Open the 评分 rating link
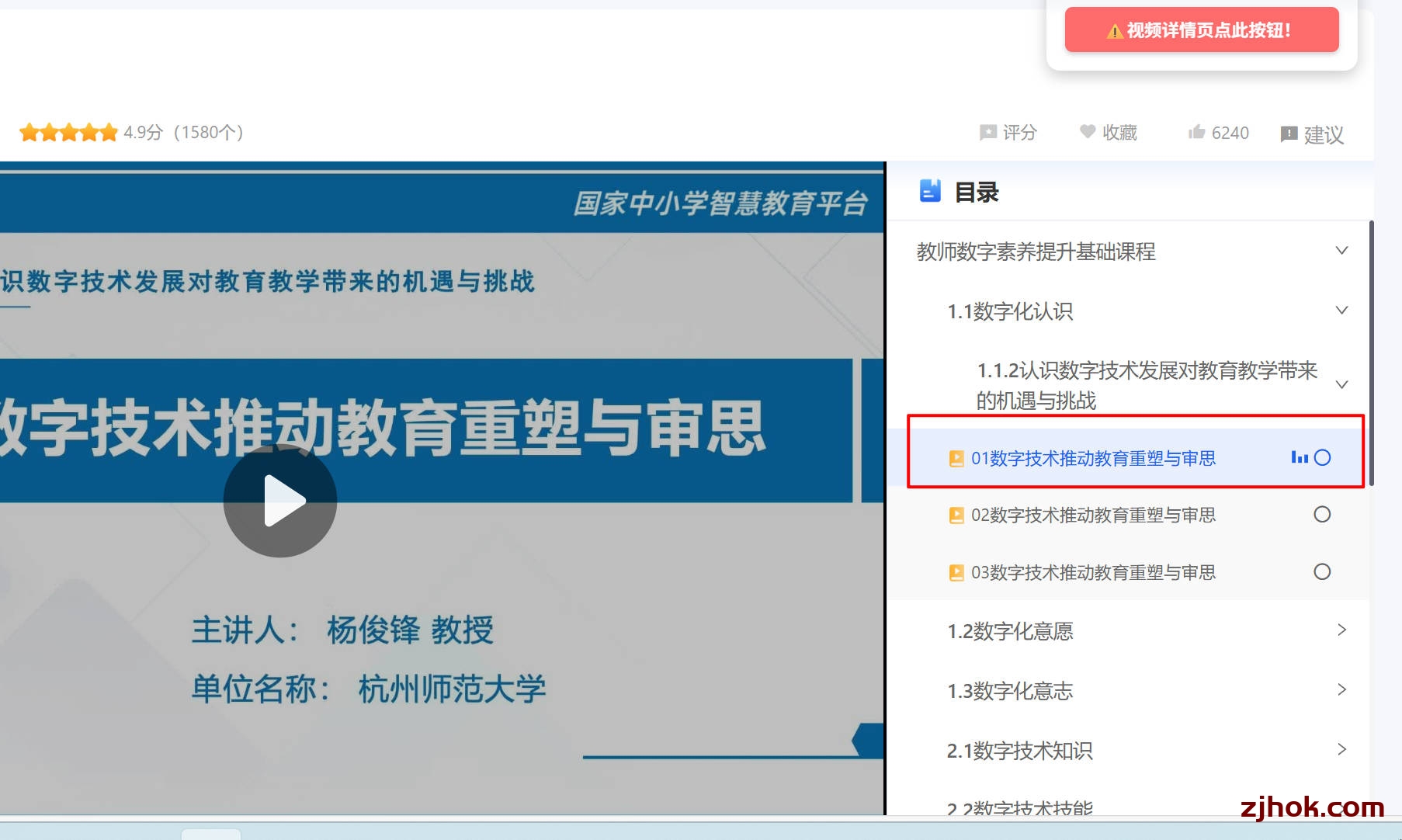The image size is (1402, 840). pyautogui.click(x=1019, y=133)
